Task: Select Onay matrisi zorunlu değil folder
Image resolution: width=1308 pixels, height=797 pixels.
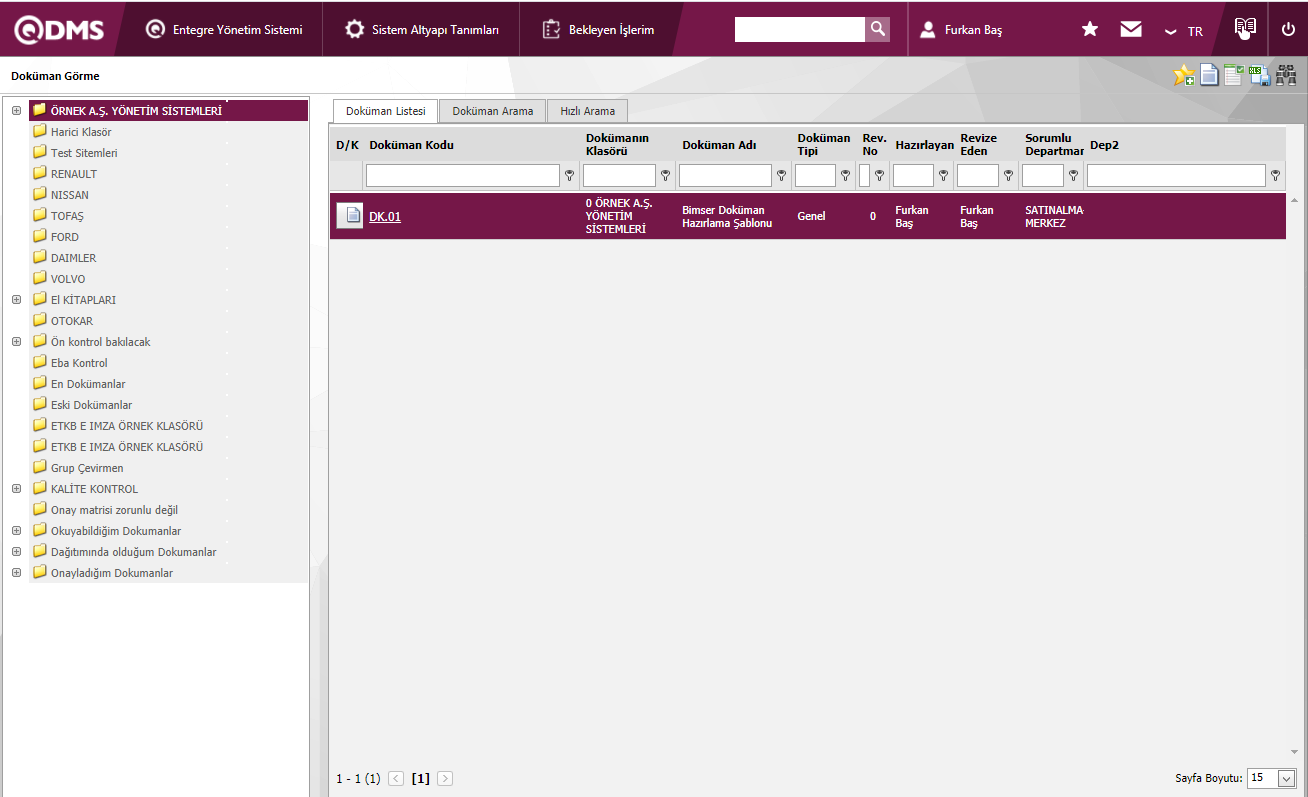Action: pos(114,510)
